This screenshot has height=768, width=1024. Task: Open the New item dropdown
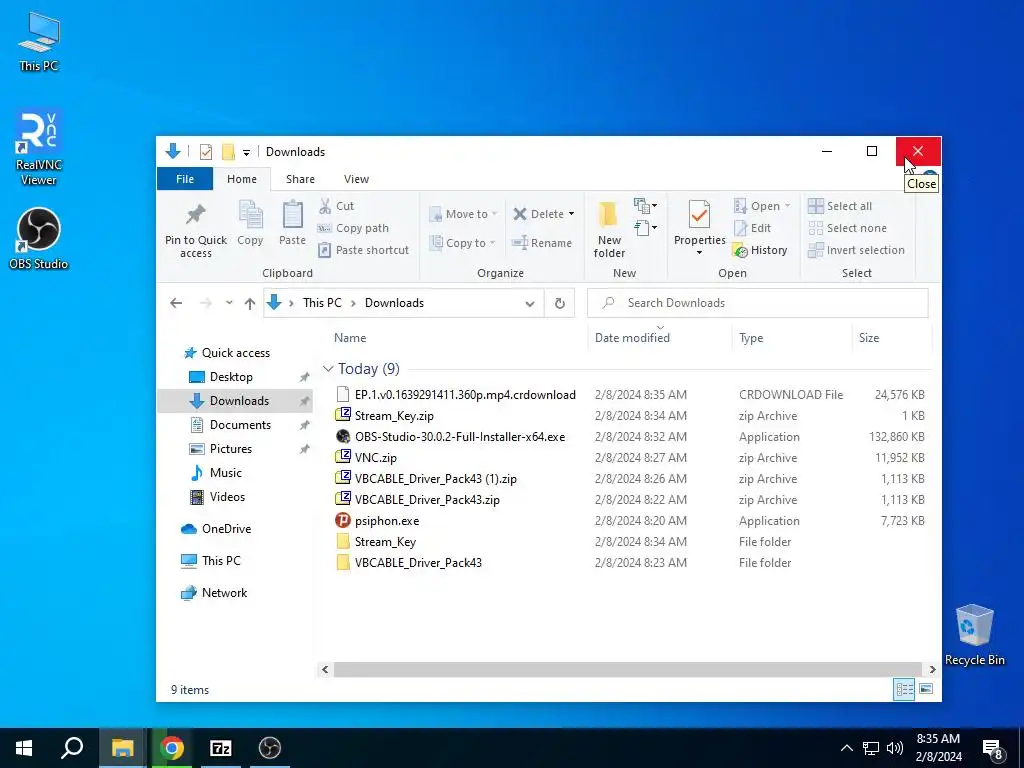click(645, 206)
